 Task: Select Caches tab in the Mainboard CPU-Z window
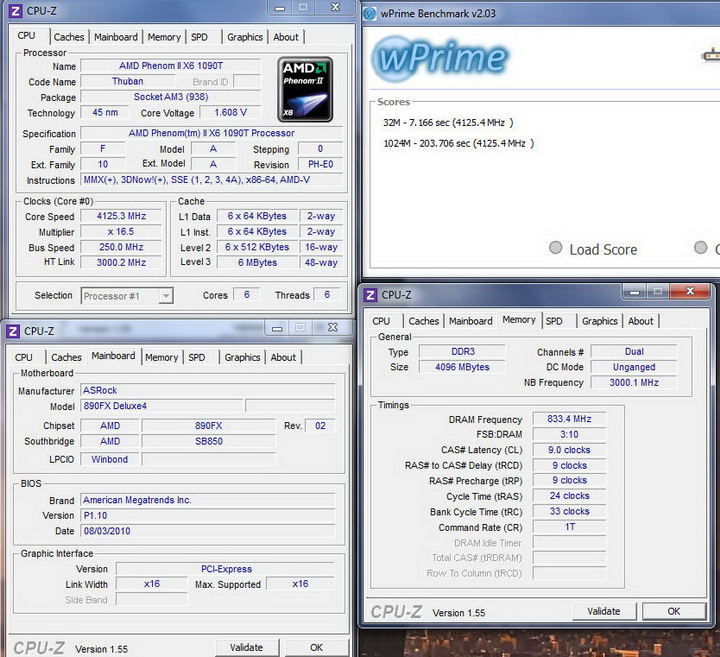(66, 357)
